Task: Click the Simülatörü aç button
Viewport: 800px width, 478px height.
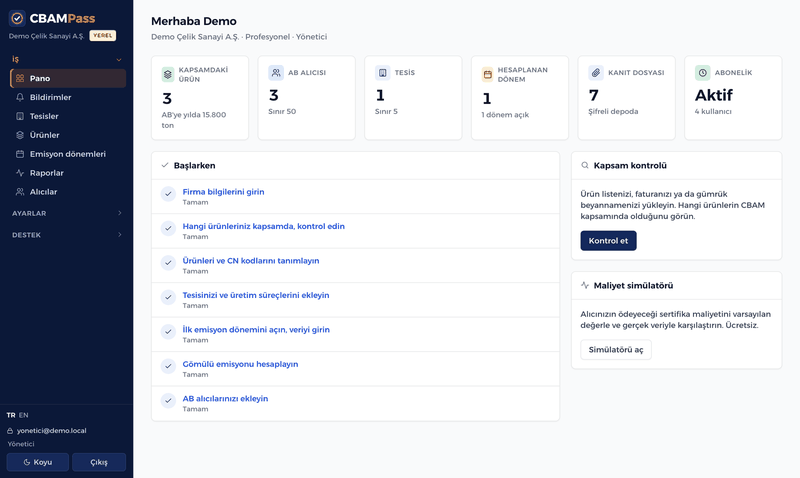Action: coord(616,349)
